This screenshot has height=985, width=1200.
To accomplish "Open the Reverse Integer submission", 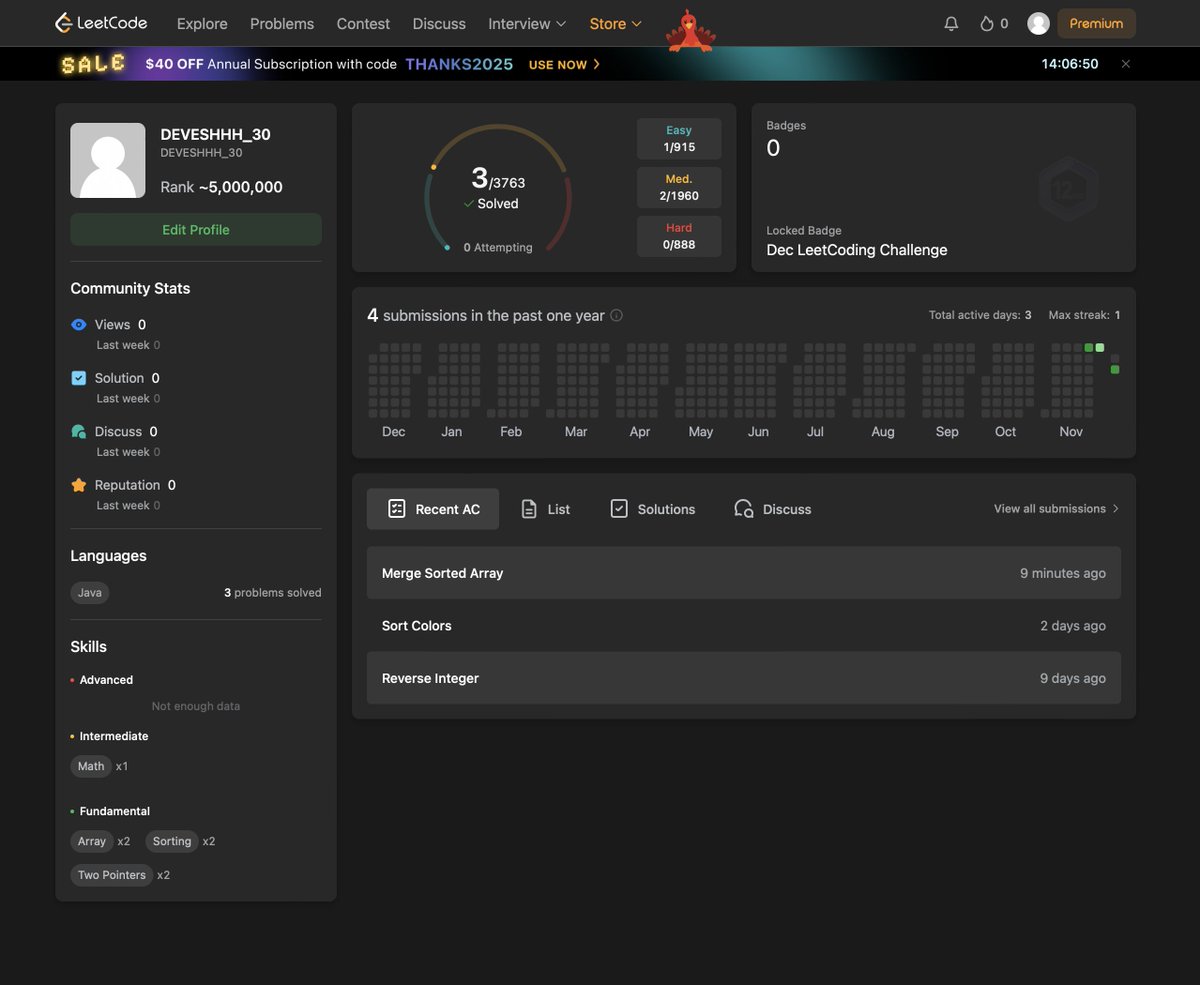I will point(744,678).
